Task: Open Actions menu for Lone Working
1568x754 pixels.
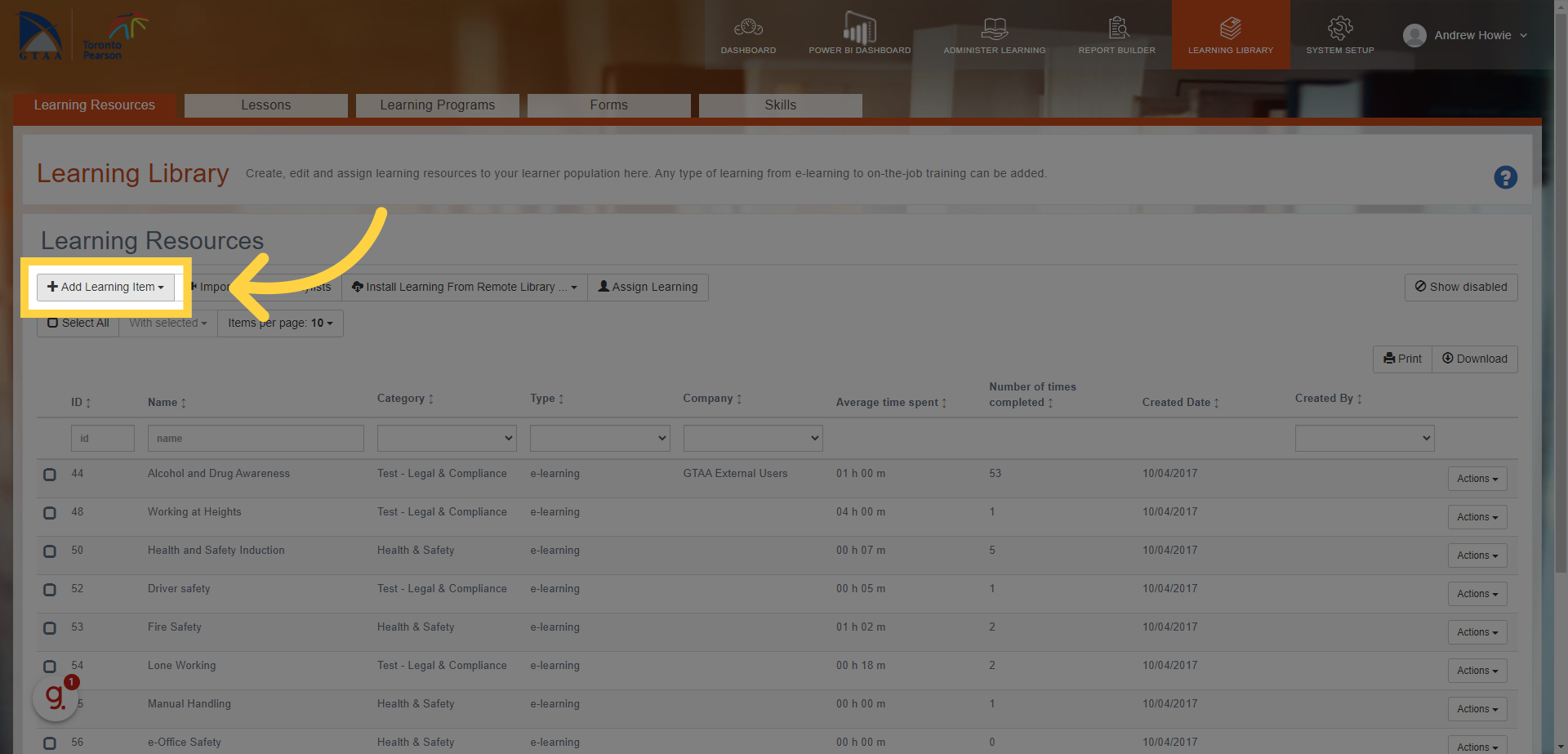Action: pos(1477,671)
